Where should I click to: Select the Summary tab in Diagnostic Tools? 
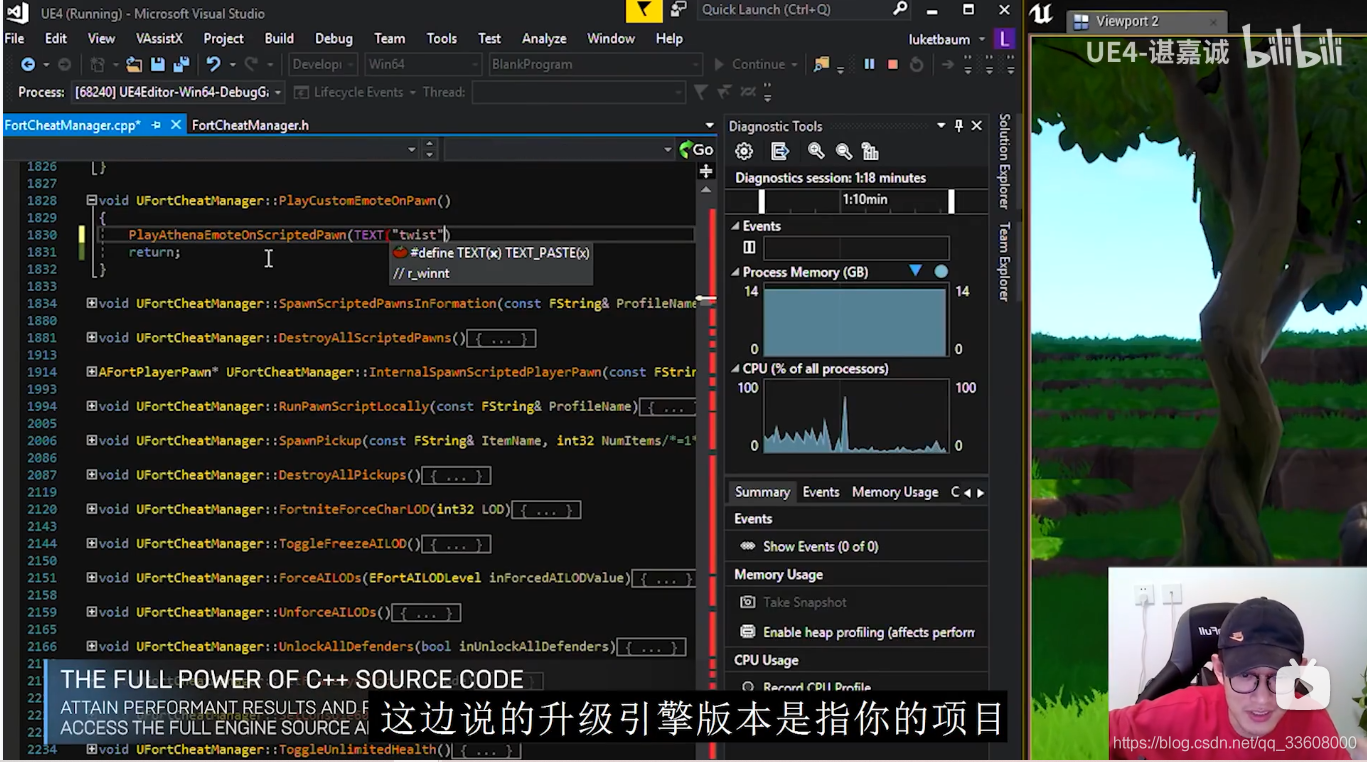tap(762, 492)
